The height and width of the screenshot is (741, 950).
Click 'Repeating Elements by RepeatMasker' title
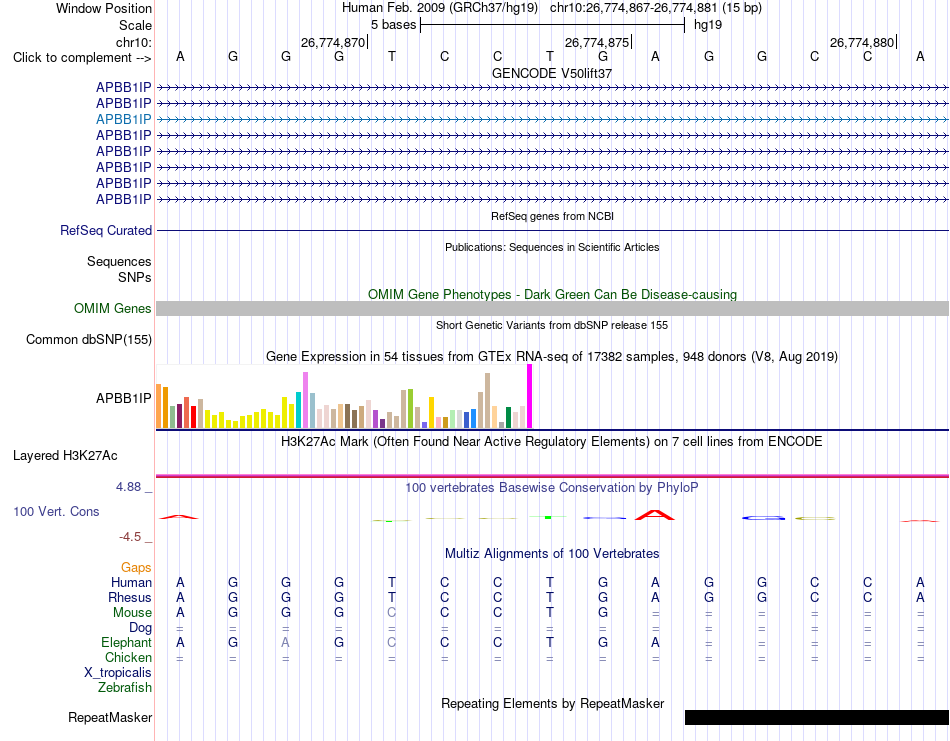pyautogui.click(x=552, y=703)
